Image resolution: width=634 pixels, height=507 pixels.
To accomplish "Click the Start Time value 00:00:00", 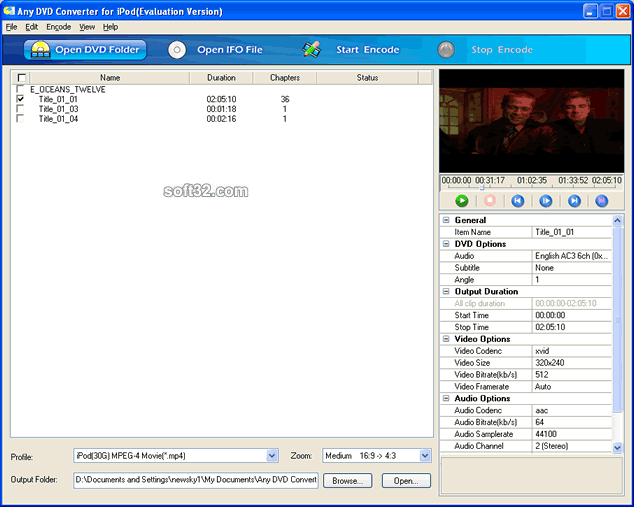I will (x=572, y=315).
